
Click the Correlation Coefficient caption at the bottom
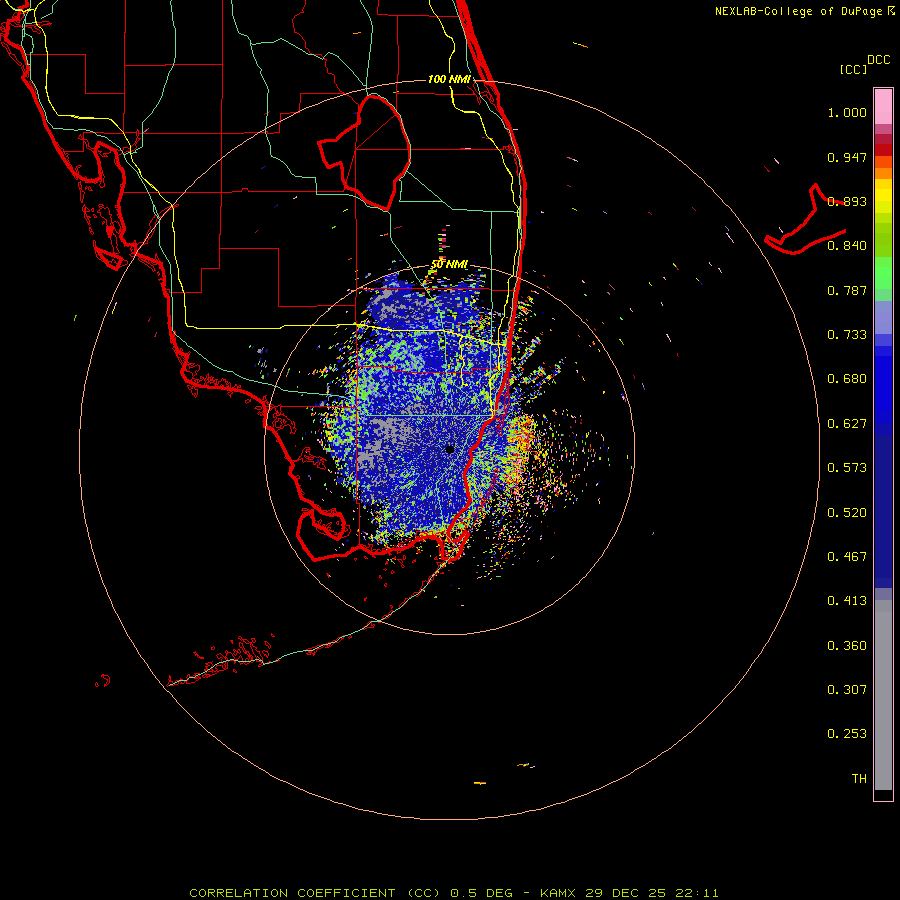click(x=453, y=893)
